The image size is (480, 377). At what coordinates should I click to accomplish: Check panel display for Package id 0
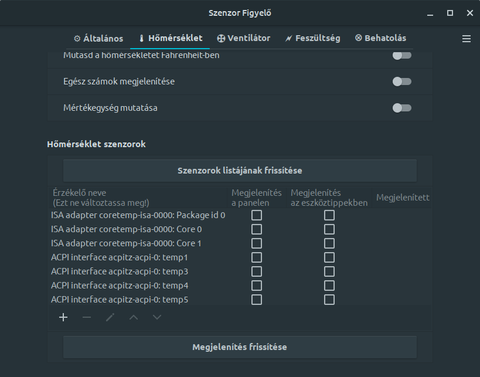[256, 215]
